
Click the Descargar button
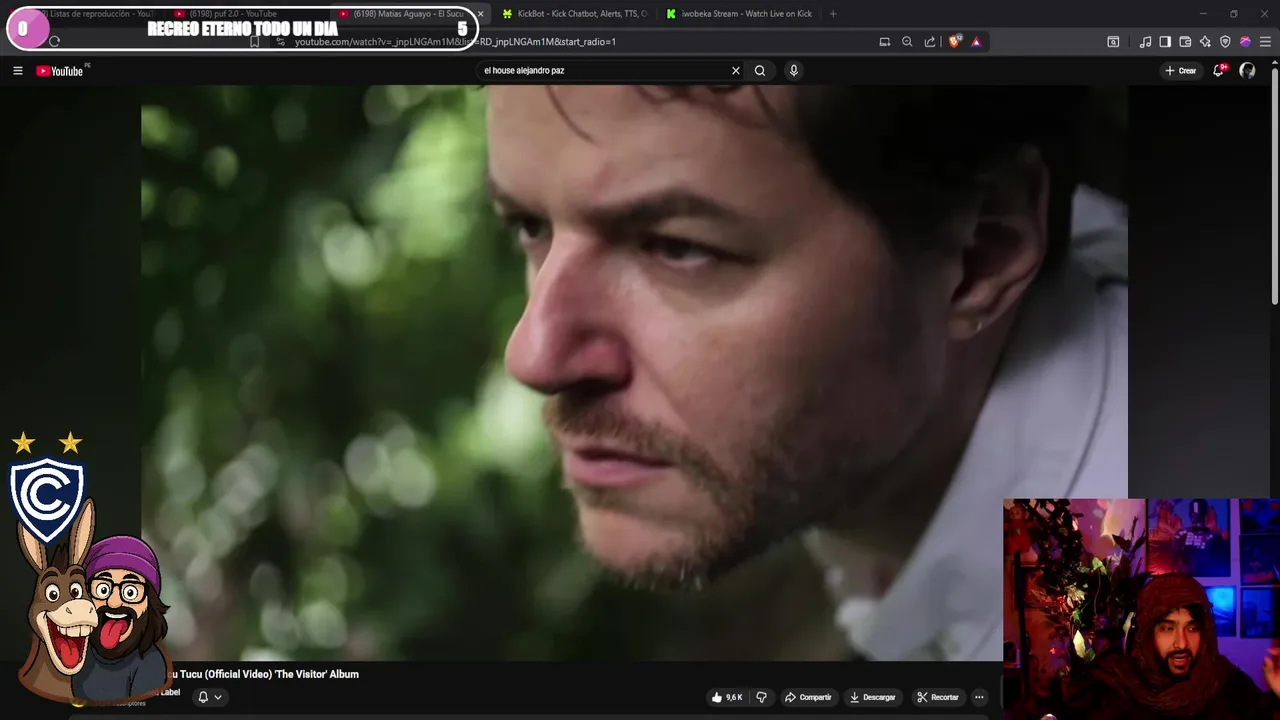tap(873, 697)
